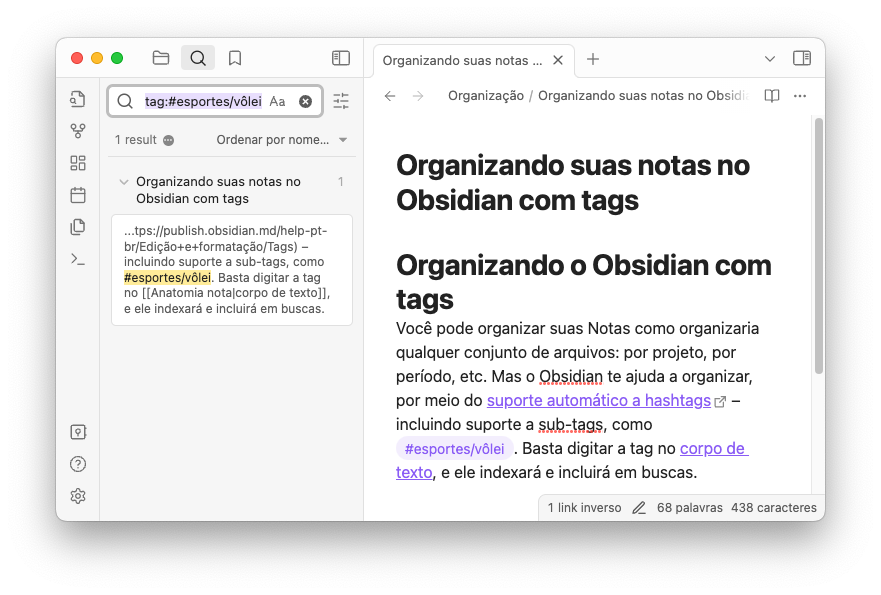This screenshot has height=595, width=881.
Task: Open the tab list chevron dropdown
Action: (768, 59)
